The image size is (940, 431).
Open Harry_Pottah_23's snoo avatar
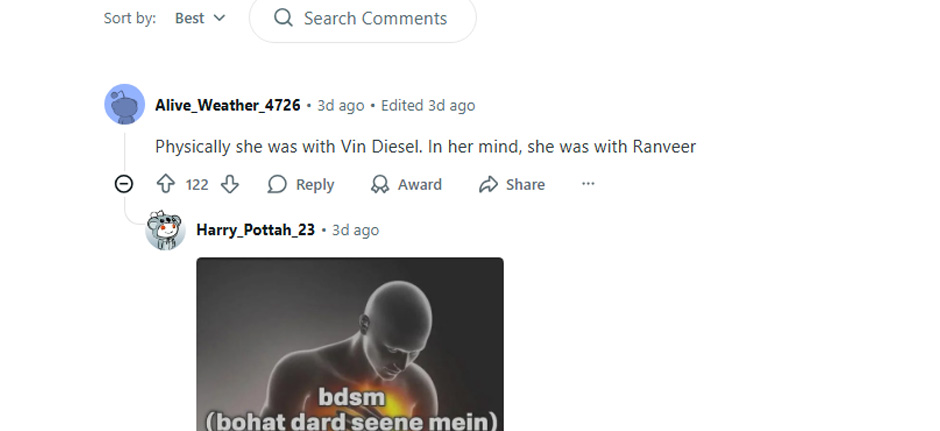click(x=165, y=230)
